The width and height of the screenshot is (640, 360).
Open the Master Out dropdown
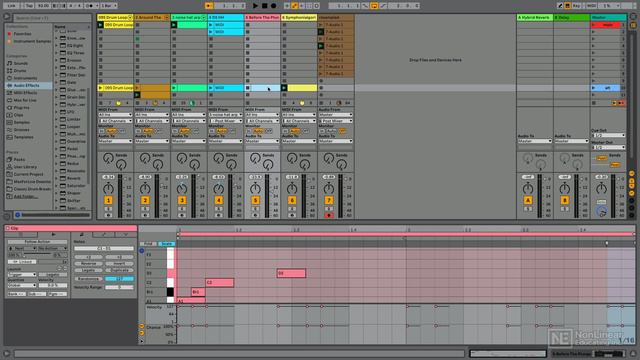coord(608,147)
